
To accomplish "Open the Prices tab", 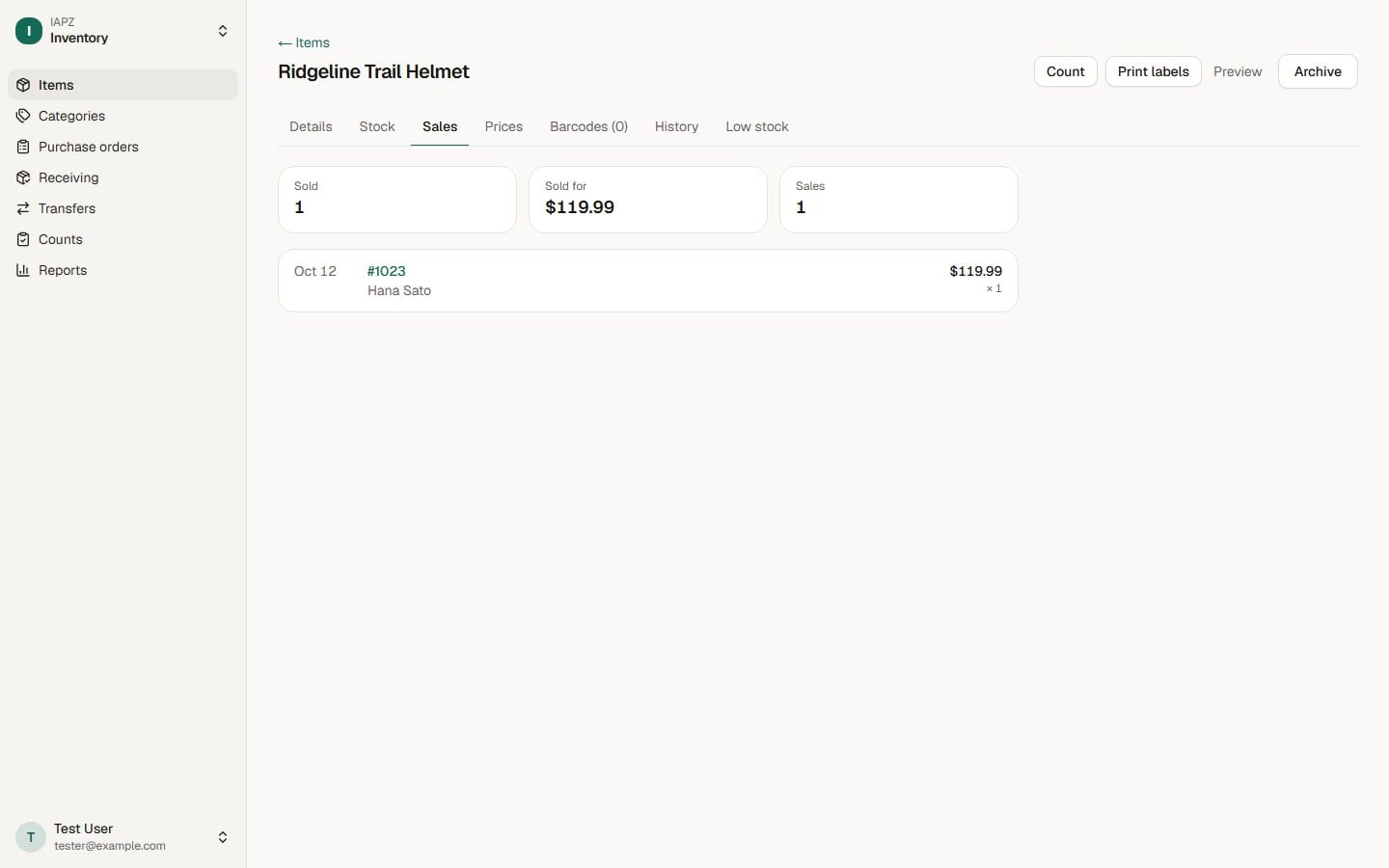I will tap(504, 126).
